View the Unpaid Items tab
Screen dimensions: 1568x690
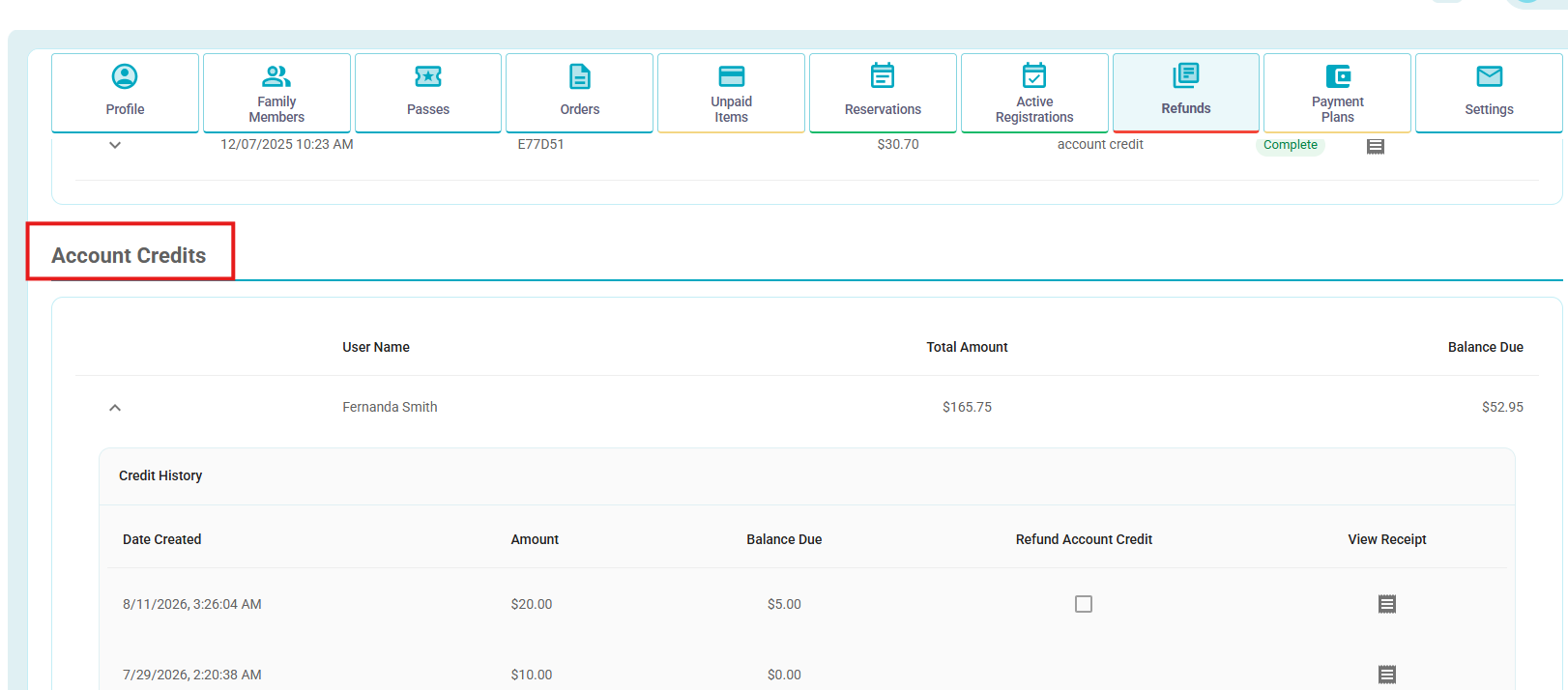pos(731,93)
